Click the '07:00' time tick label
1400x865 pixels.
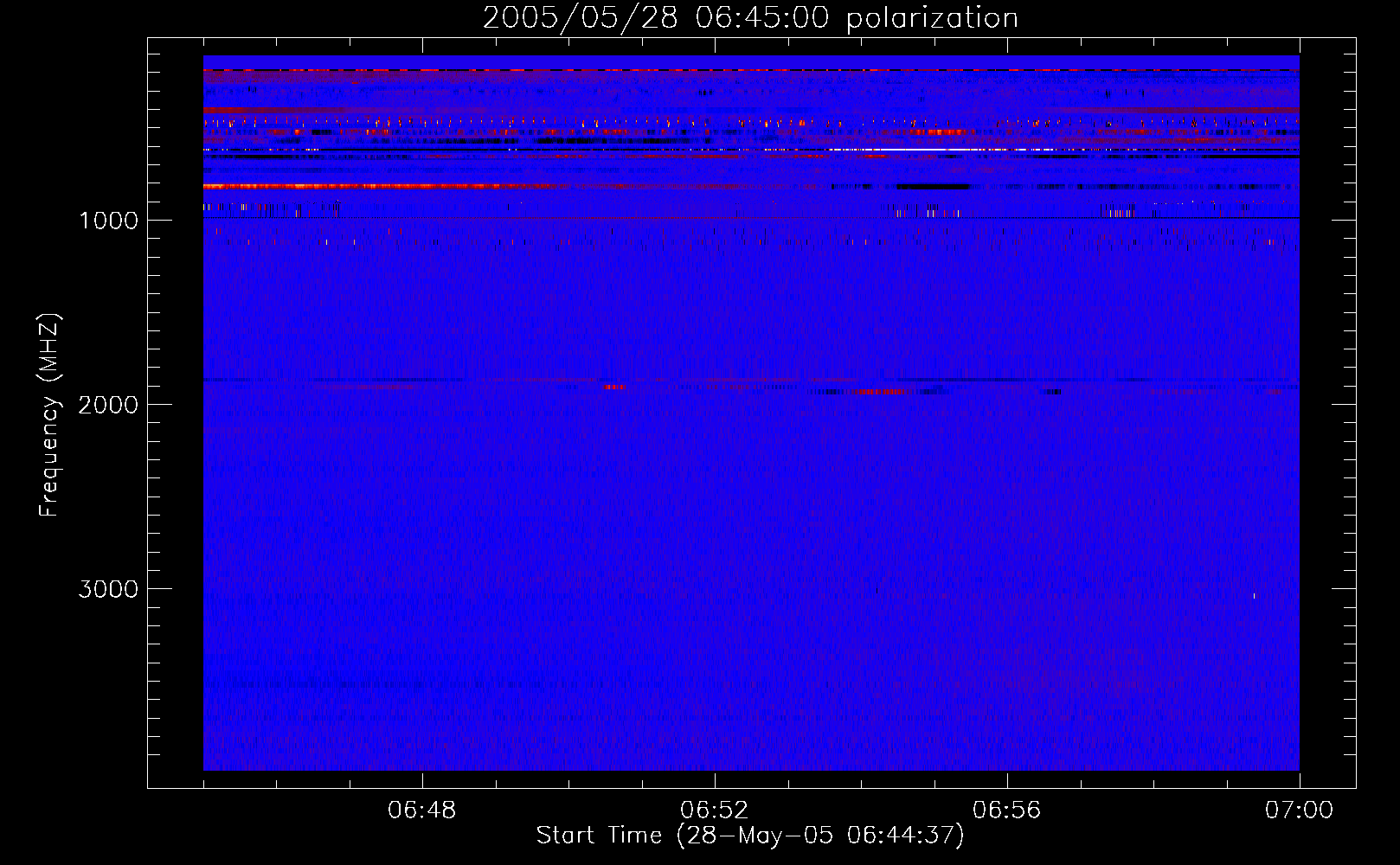coord(1300,811)
